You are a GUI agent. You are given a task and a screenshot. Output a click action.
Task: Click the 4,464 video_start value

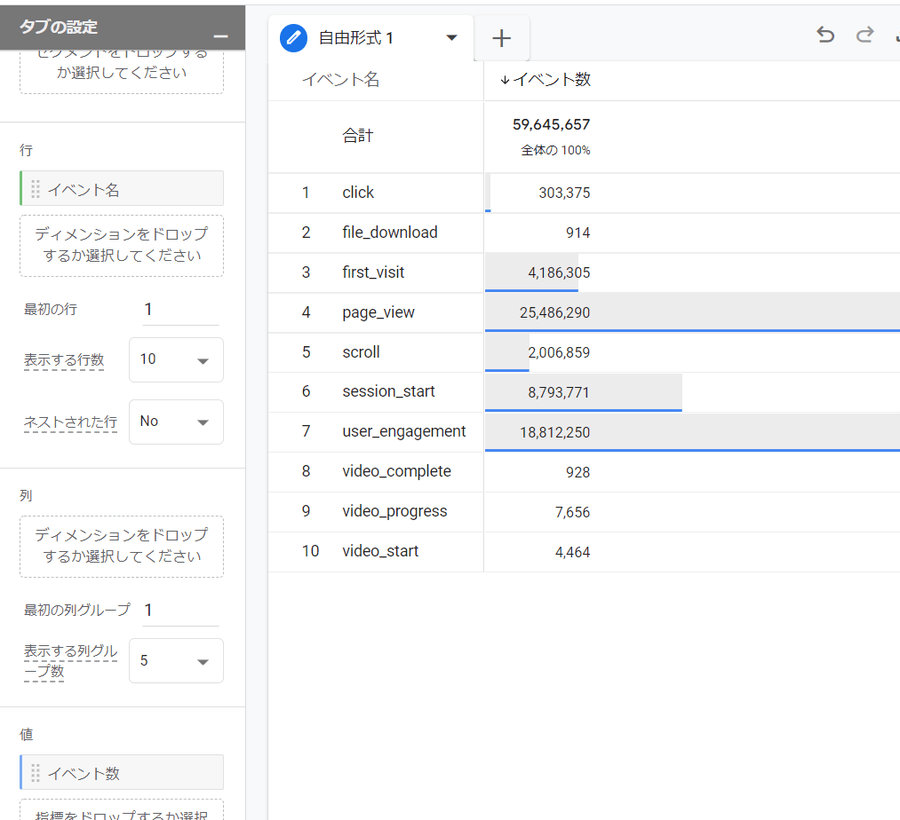[572, 553]
